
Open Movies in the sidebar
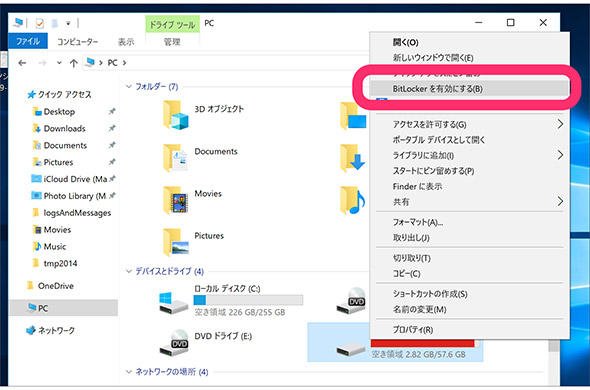57,230
